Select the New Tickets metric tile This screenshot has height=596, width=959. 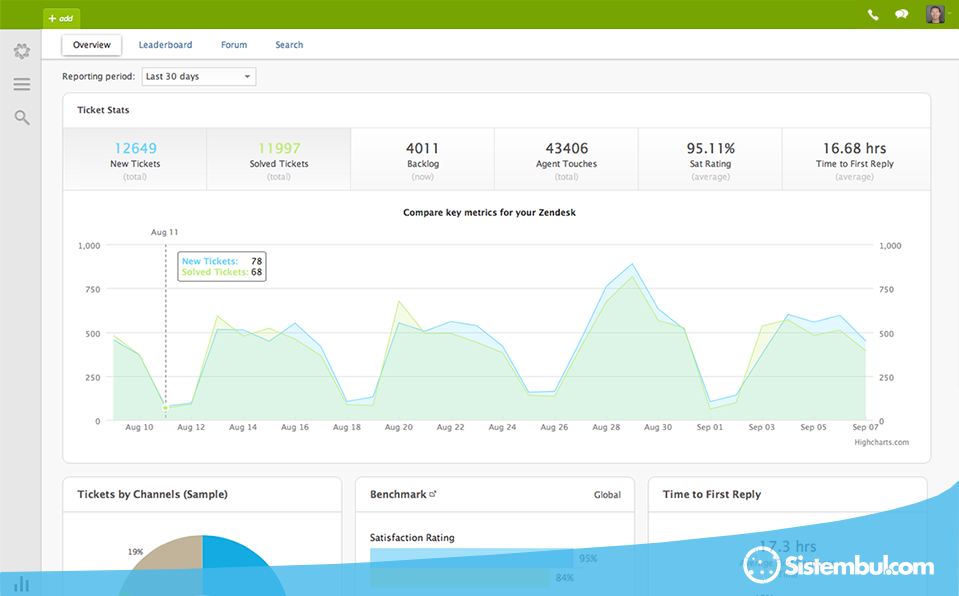[135, 160]
